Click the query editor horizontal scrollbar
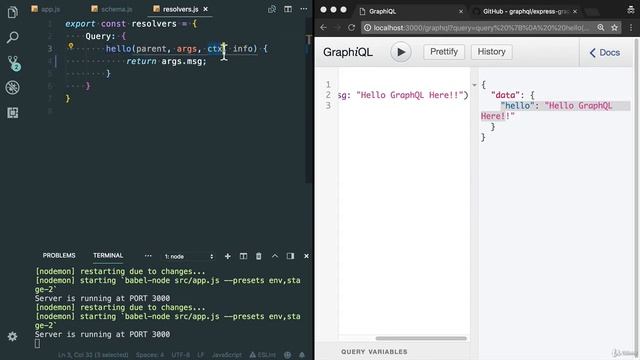 pos(421,338)
